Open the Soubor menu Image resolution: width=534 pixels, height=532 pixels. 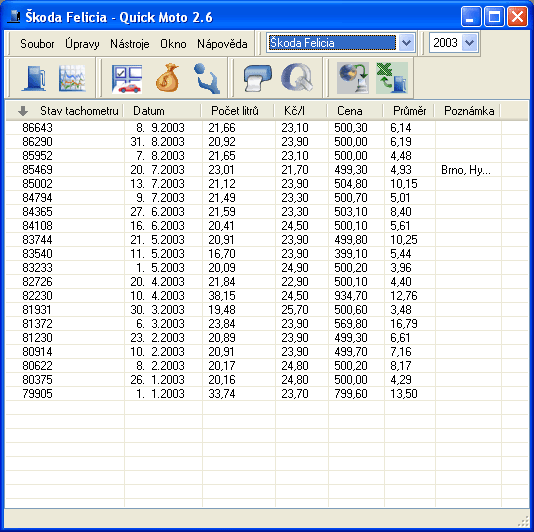(x=37, y=44)
